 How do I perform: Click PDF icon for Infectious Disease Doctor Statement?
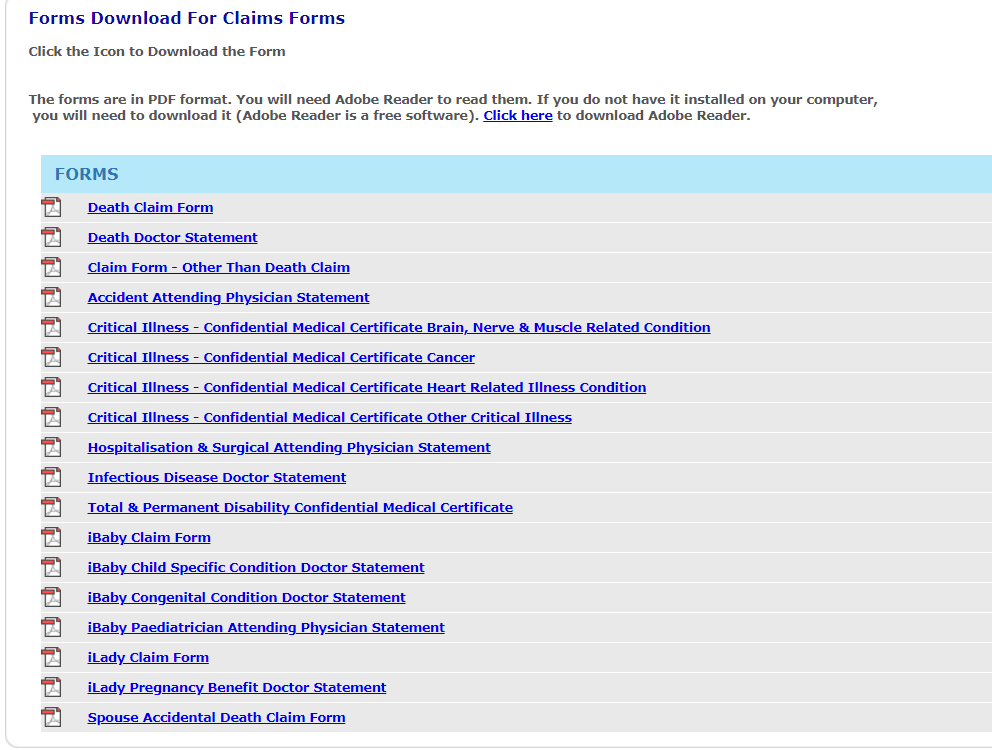(52, 477)
